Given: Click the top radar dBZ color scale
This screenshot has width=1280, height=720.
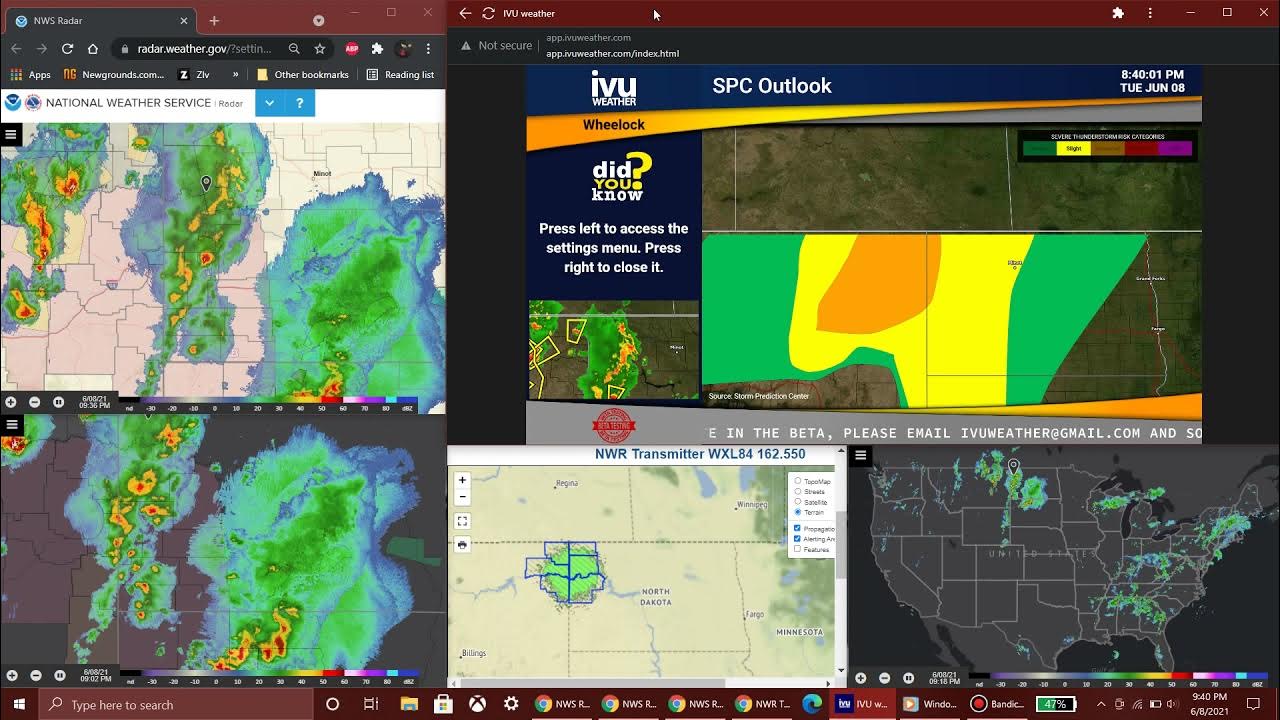Looking at the screenshot, I should tap(268, 402).
